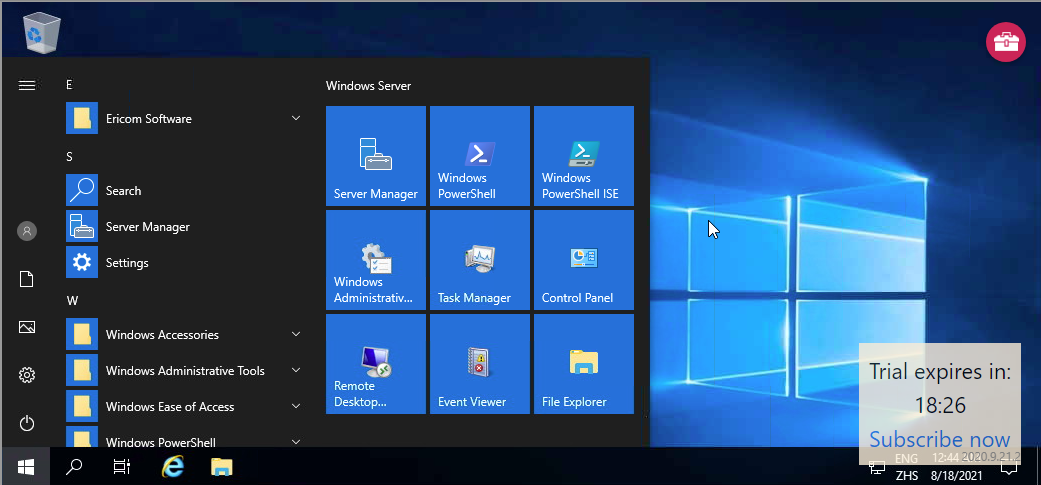Expand the Windows Accessories chevron
Image resolution: width=1041 pixels, height=485 pixels.
coord(296,334)
